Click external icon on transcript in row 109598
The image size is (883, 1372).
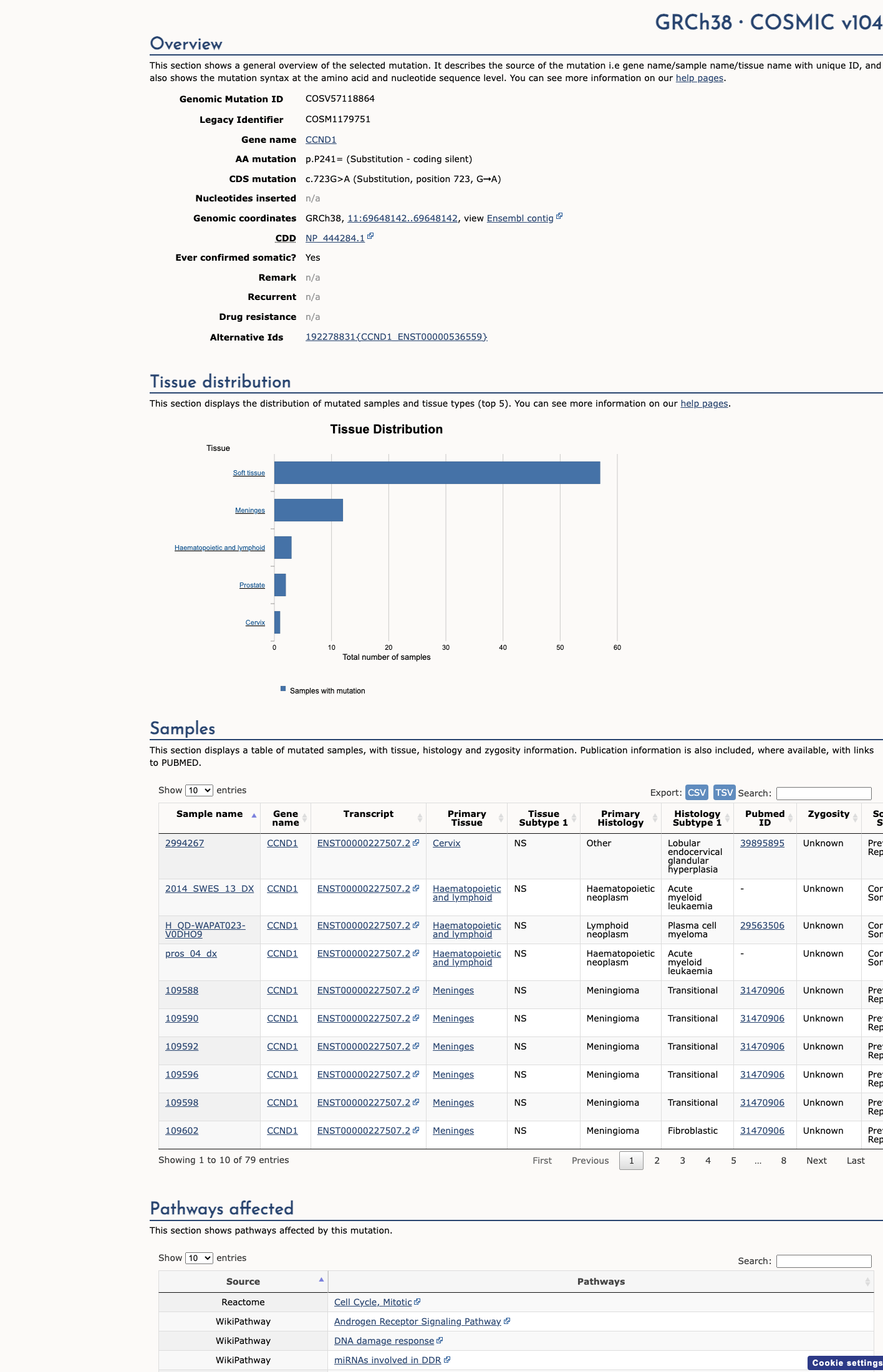click(416, 1101)
